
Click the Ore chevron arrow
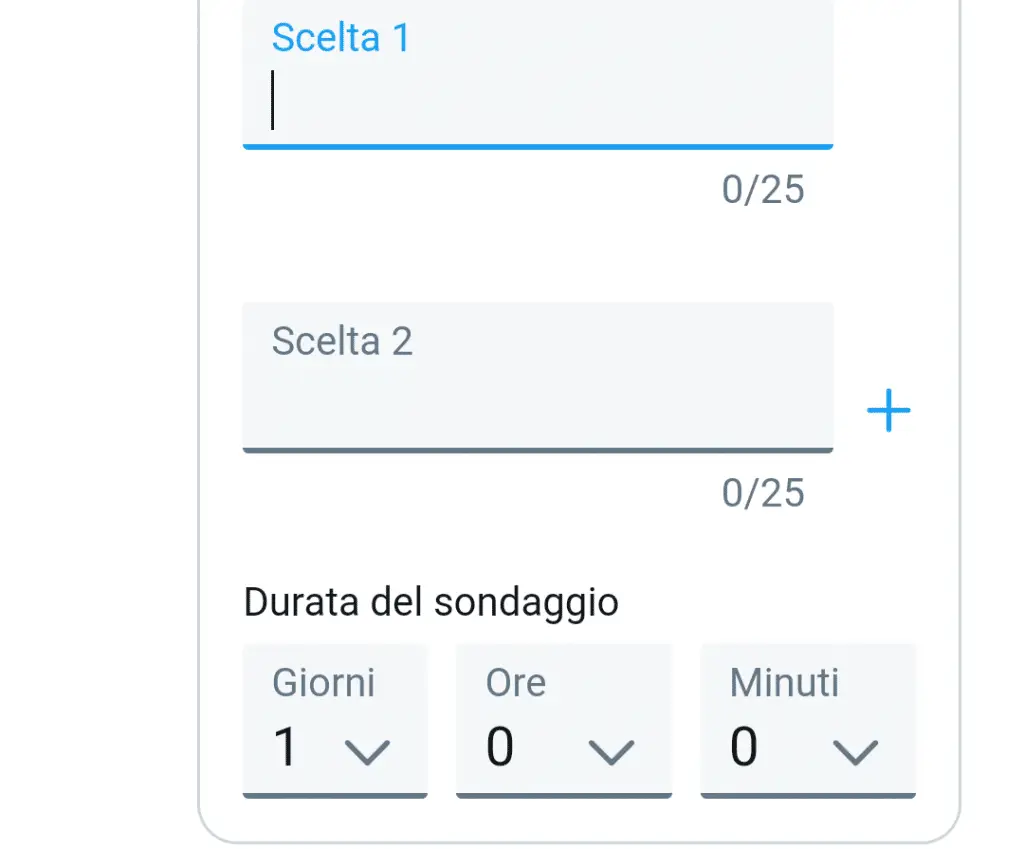[612, 750]
